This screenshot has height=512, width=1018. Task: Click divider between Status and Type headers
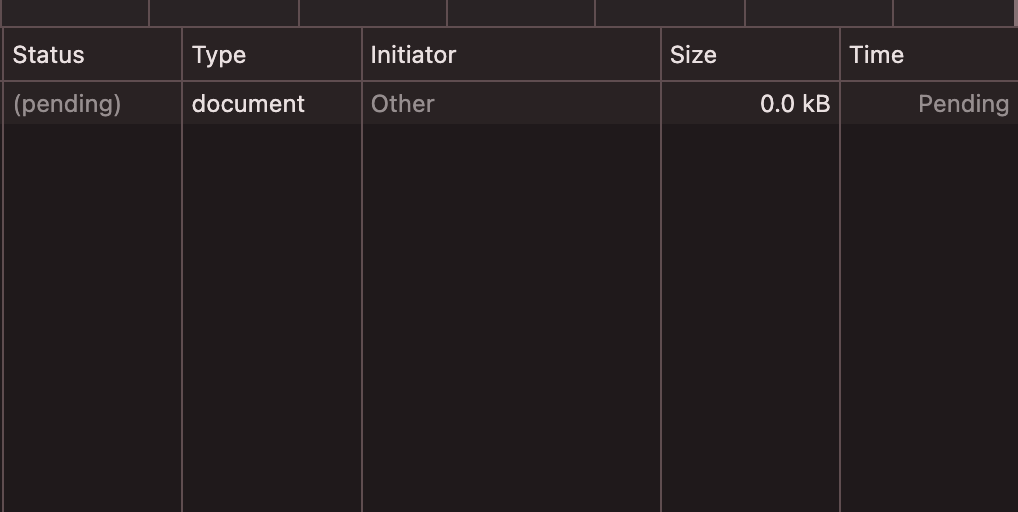(182, 55)
